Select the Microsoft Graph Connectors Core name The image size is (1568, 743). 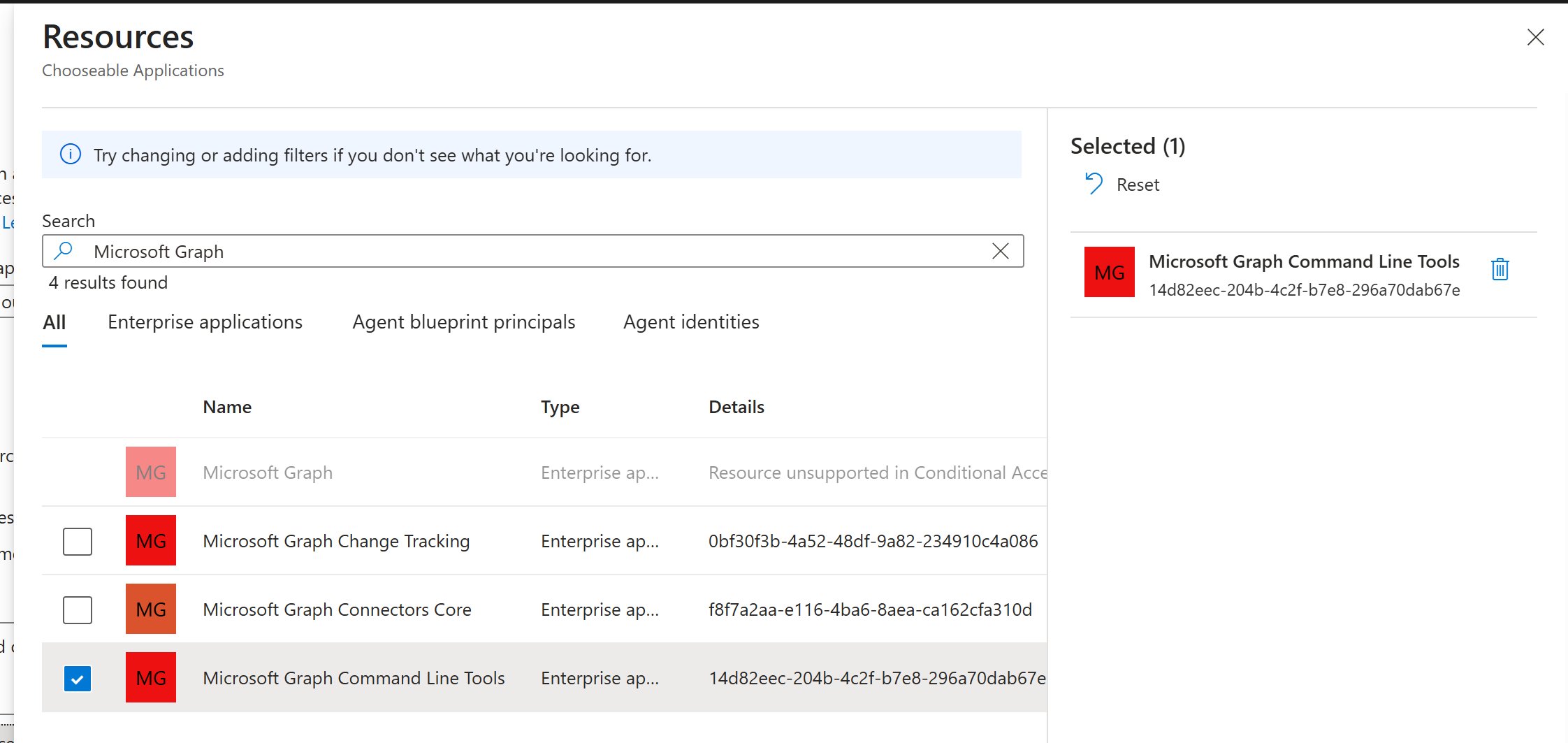(x=337, y=609)
